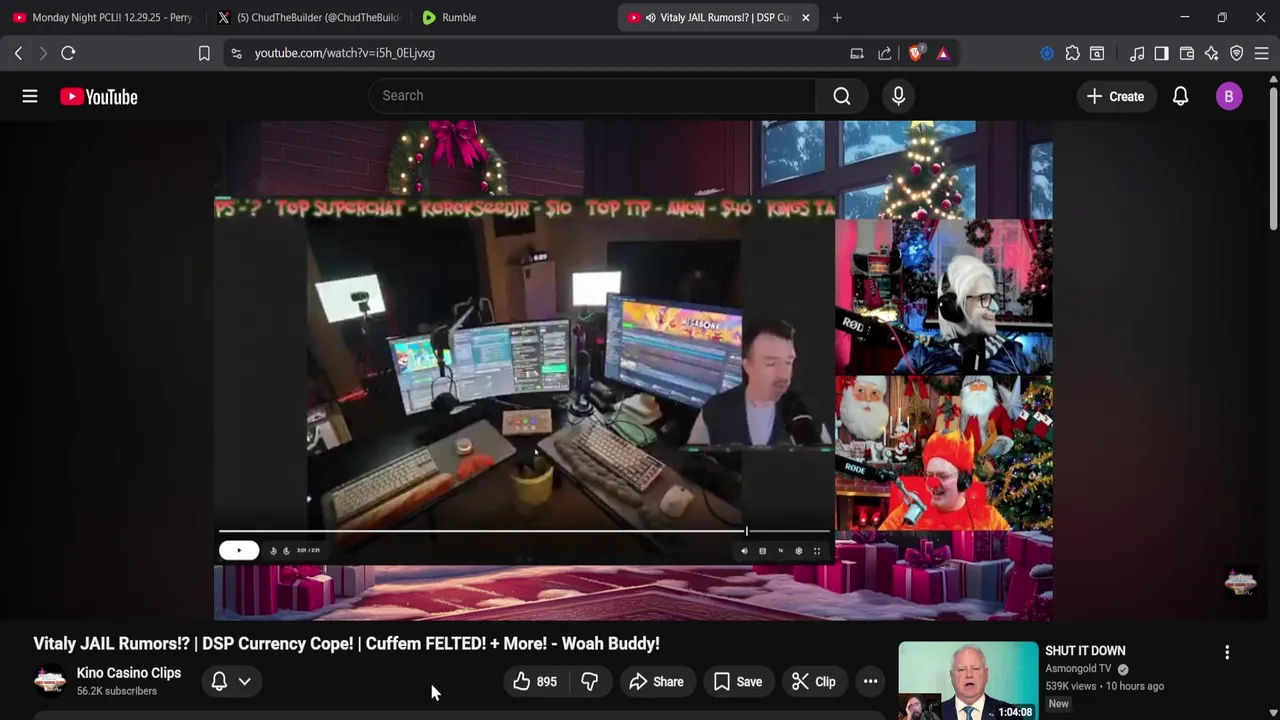Open YouTube notifications bell in the header
Screen dimensions: 1280x720
tap(1180, 96)
